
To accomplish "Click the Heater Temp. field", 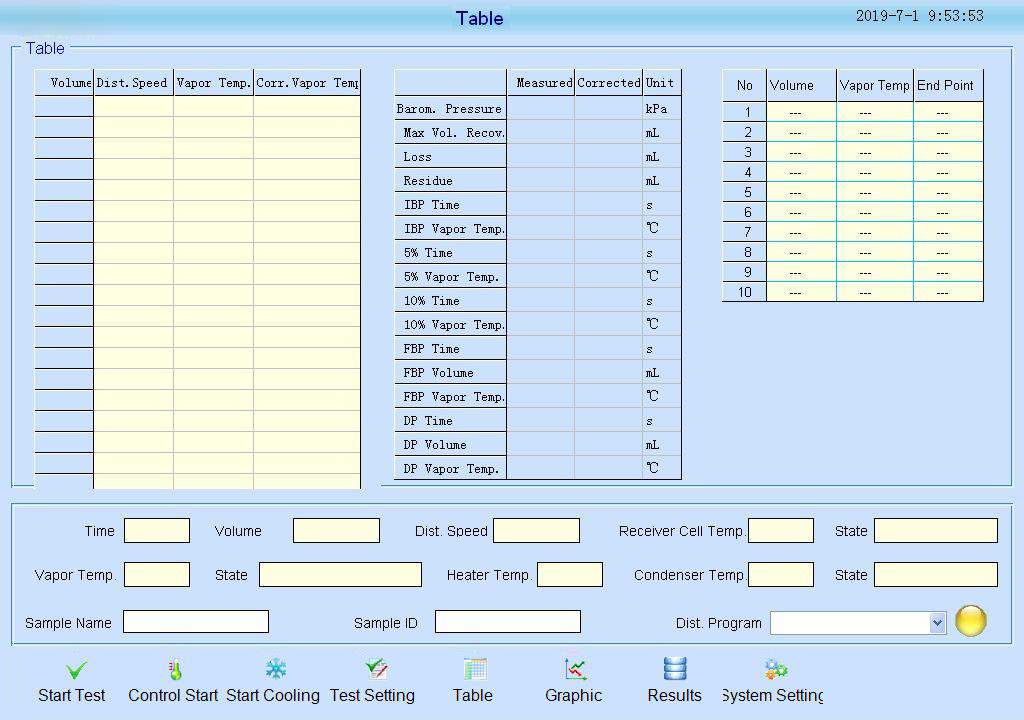I will coord(569,575).
